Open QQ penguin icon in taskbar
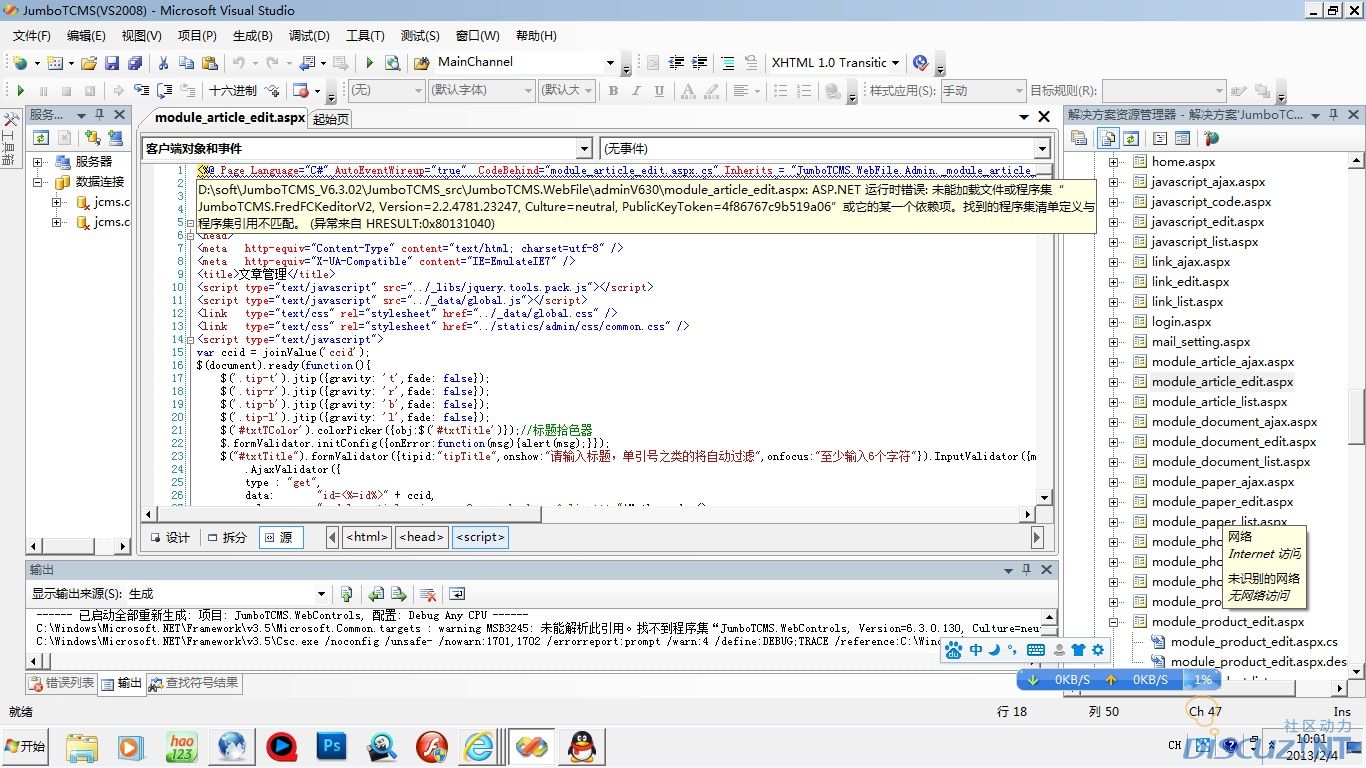This screenshot has width=1366, height=768. (x=579, y=746)
